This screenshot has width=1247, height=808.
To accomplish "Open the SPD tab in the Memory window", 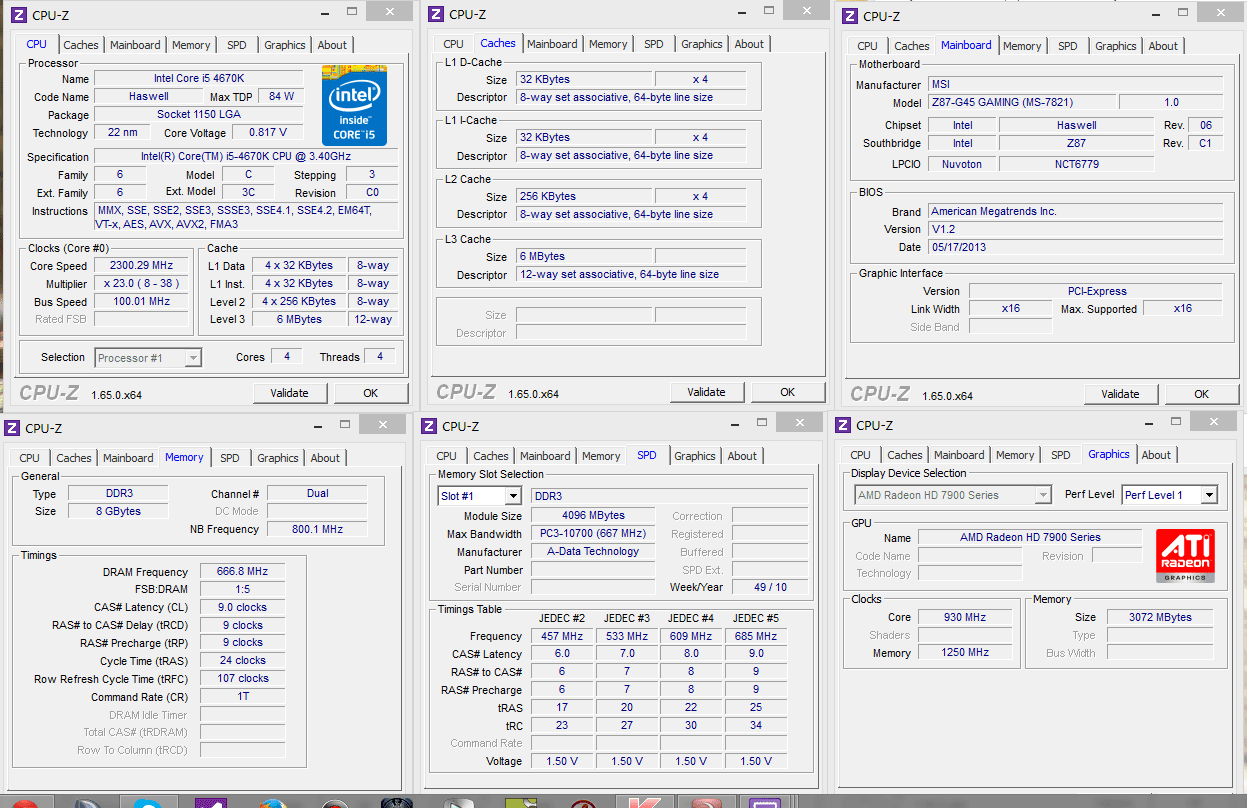I will click(x=230, y=458).
